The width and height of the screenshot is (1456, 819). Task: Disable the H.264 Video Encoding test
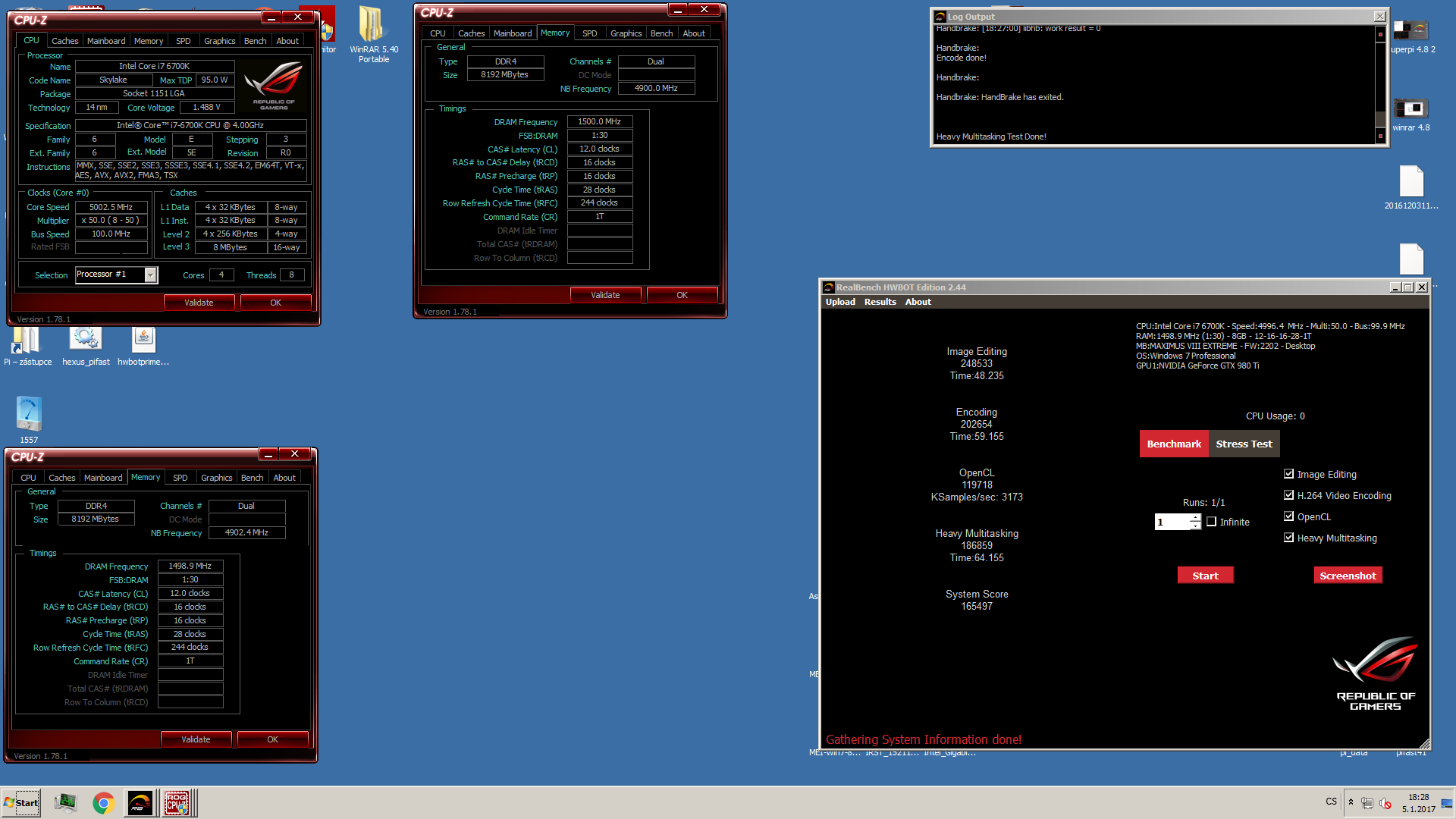click(x=1288, y=495)
